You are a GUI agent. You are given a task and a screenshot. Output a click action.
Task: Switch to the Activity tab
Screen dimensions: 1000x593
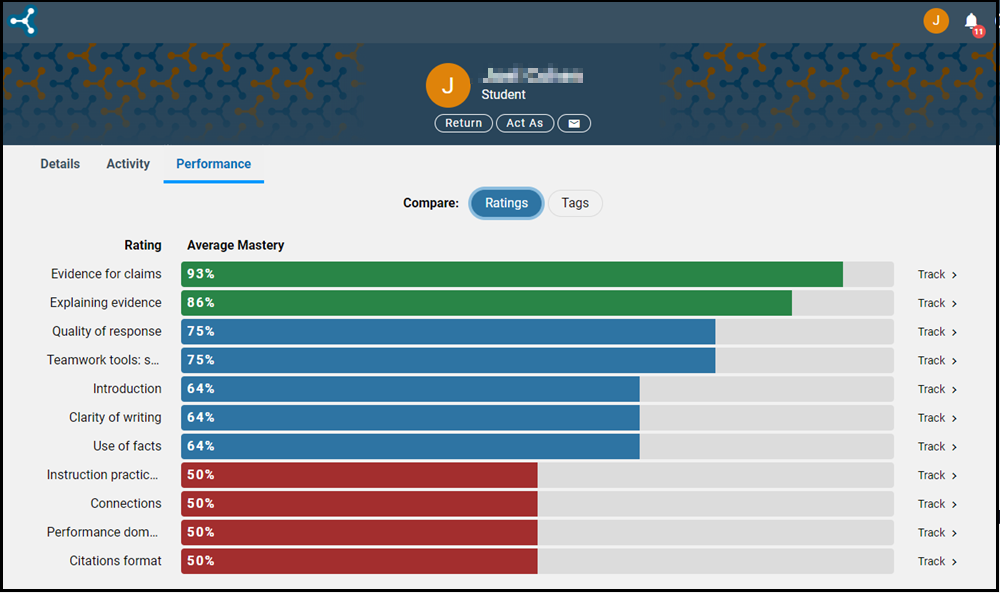[x=128, y=164]
